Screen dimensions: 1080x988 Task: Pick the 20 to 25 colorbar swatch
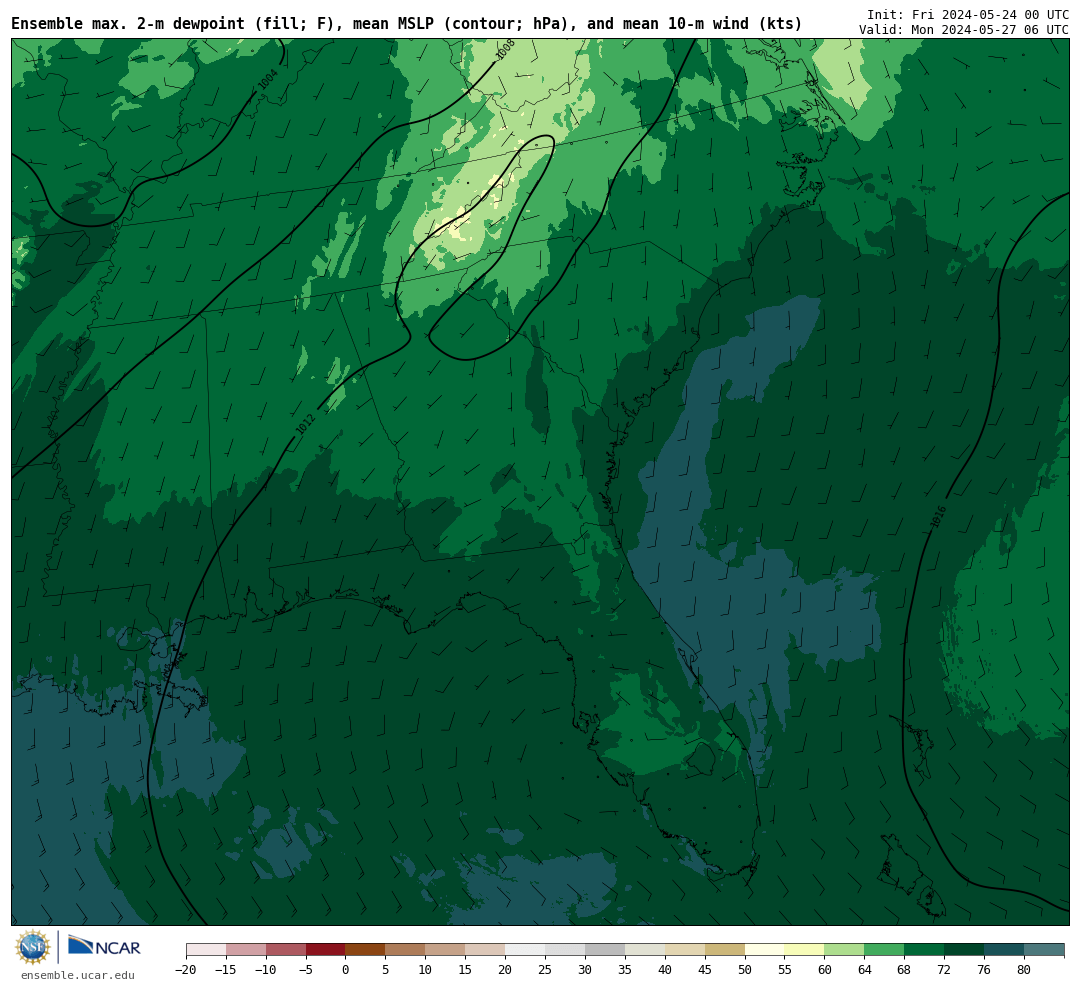click(x=526, y=950)
